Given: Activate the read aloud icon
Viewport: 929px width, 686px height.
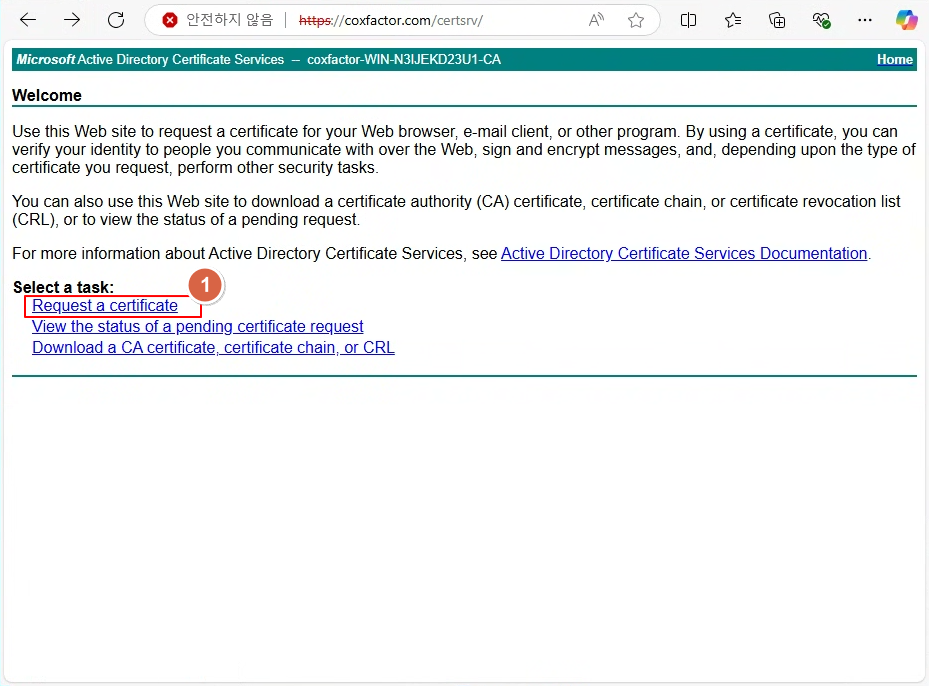Looking at the screenshot, I should coord(596,20).
